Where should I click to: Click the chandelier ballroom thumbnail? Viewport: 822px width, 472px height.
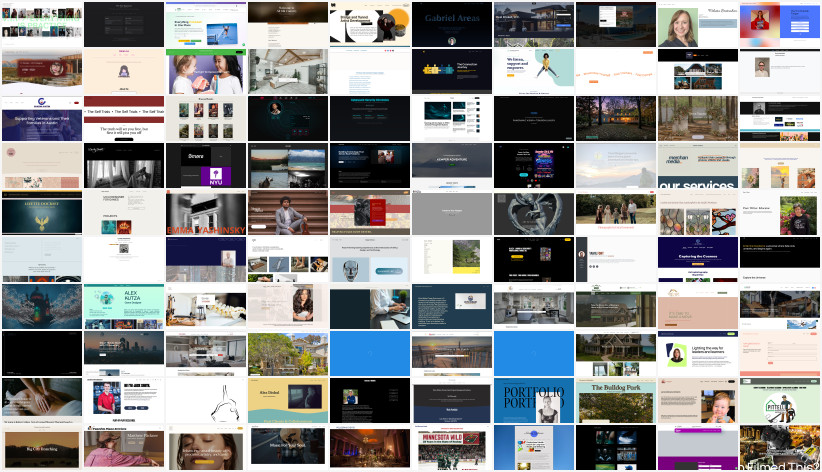pos(370,447)
